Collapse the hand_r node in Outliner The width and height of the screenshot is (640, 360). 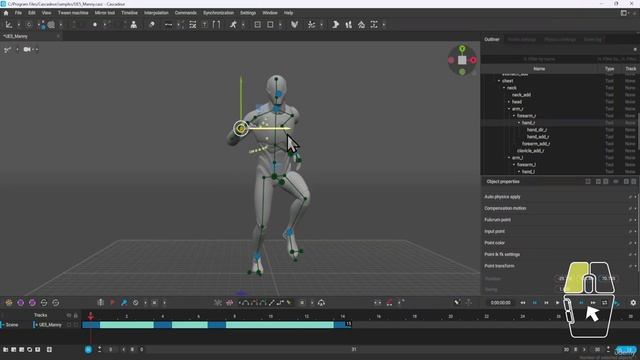(x=519, y=123)
